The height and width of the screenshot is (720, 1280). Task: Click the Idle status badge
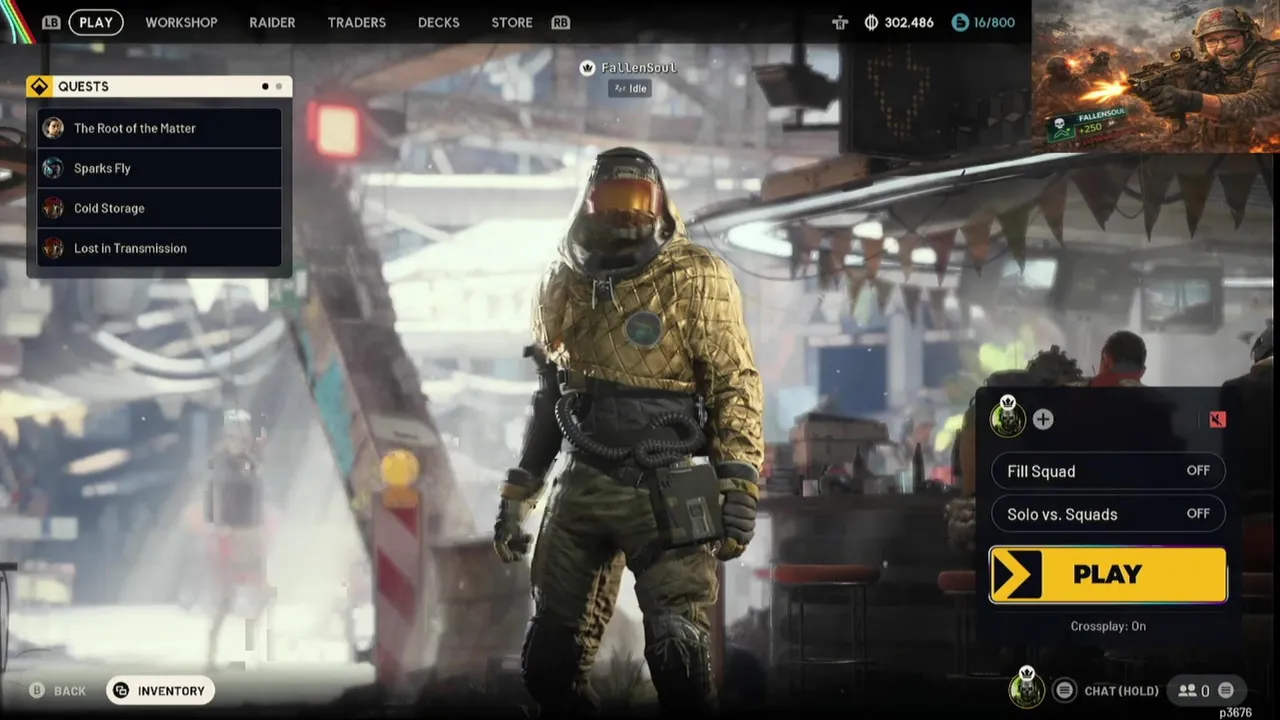click(630, 88)
